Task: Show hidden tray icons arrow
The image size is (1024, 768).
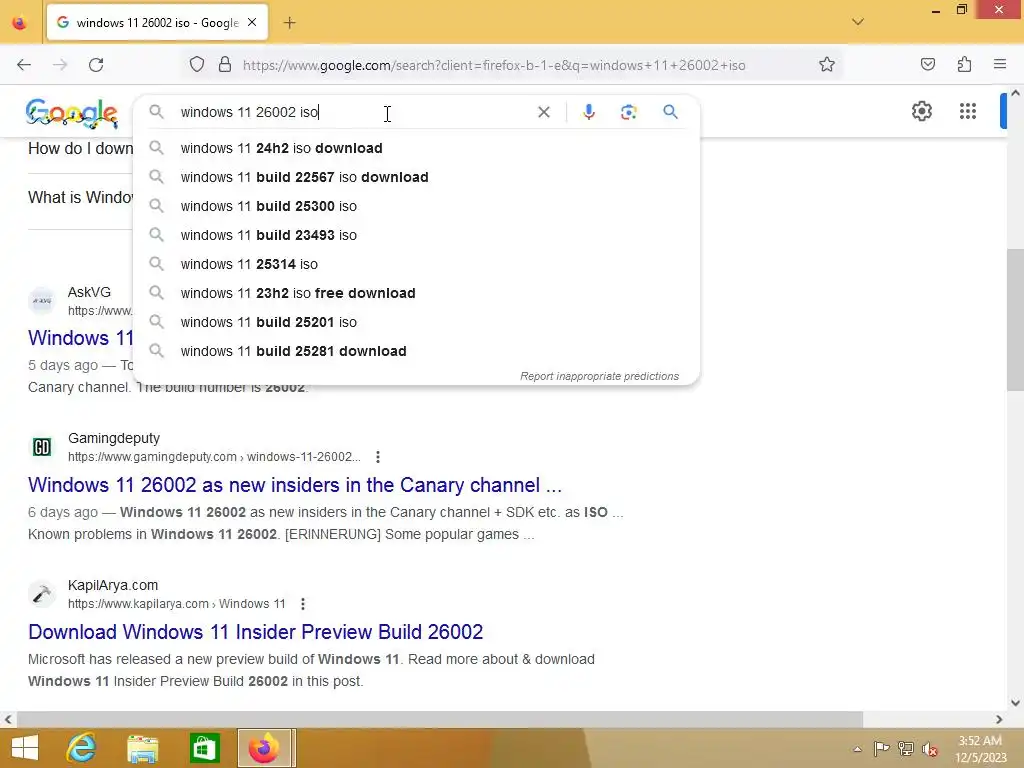Action: tap(857, 749)
